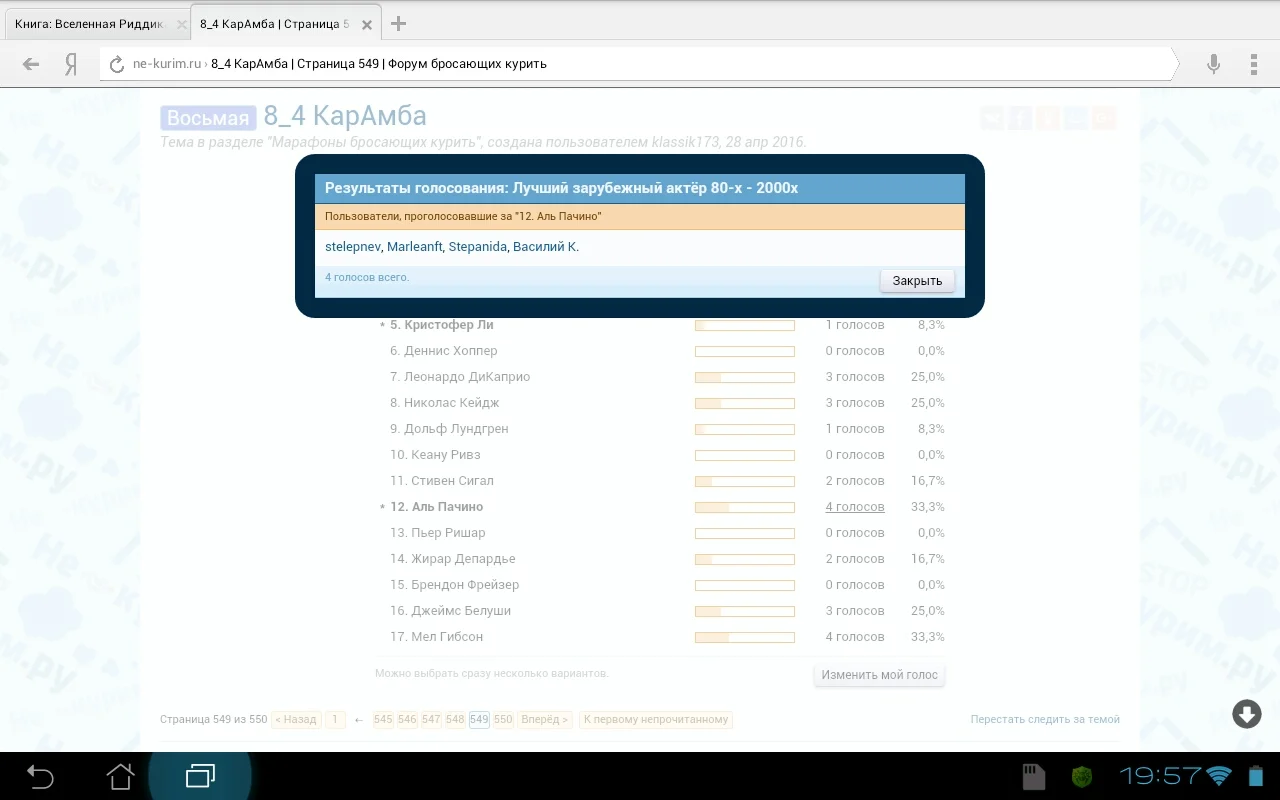Open the browser options menu with three dots
This screenshot has height=800, width=1280.
point(1253,63)
